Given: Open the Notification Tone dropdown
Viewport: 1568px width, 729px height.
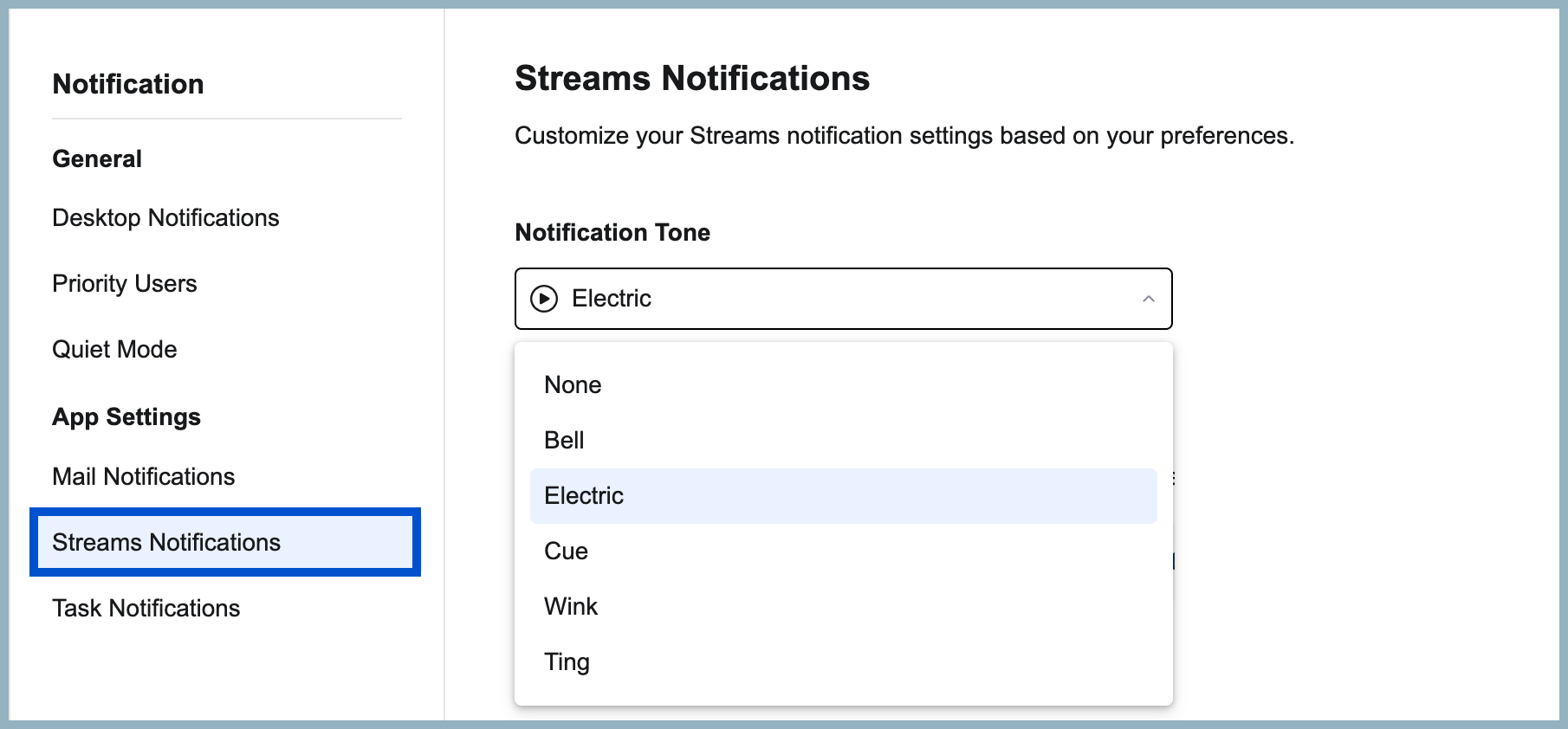Looking at the screenshot, I should pos(843,298).
